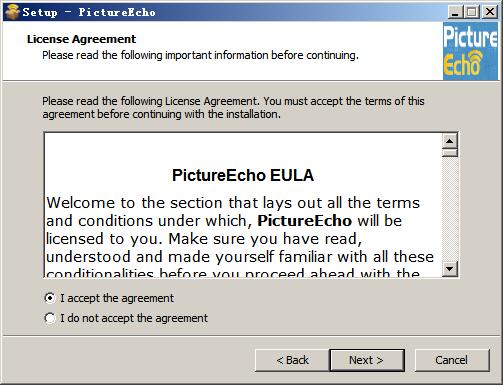Open the Setup installer icon system menu
The height and width of the screenshot is (385, 503).
[12, 12]
